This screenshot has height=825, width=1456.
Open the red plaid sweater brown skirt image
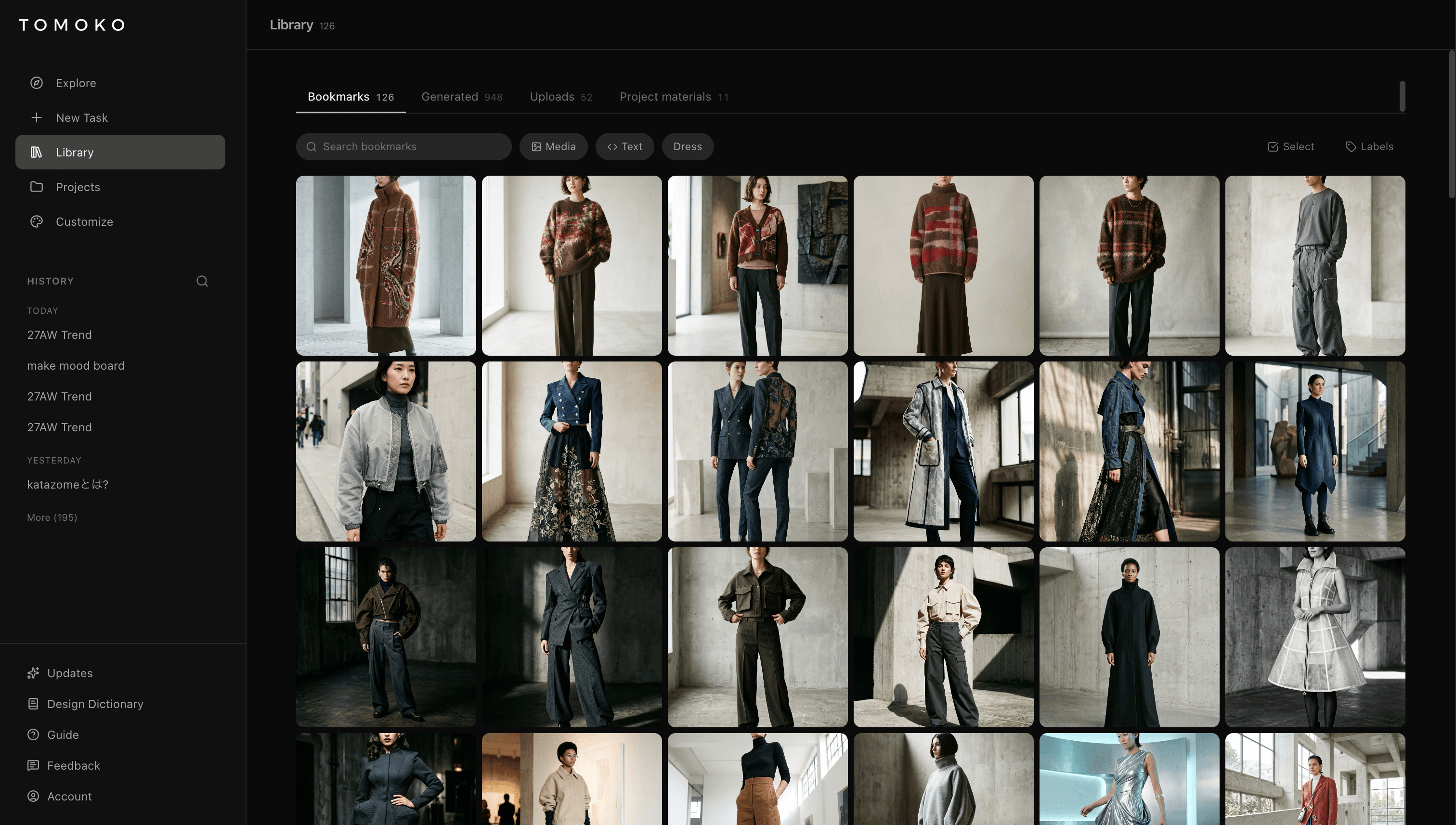(x=943, y=265)
